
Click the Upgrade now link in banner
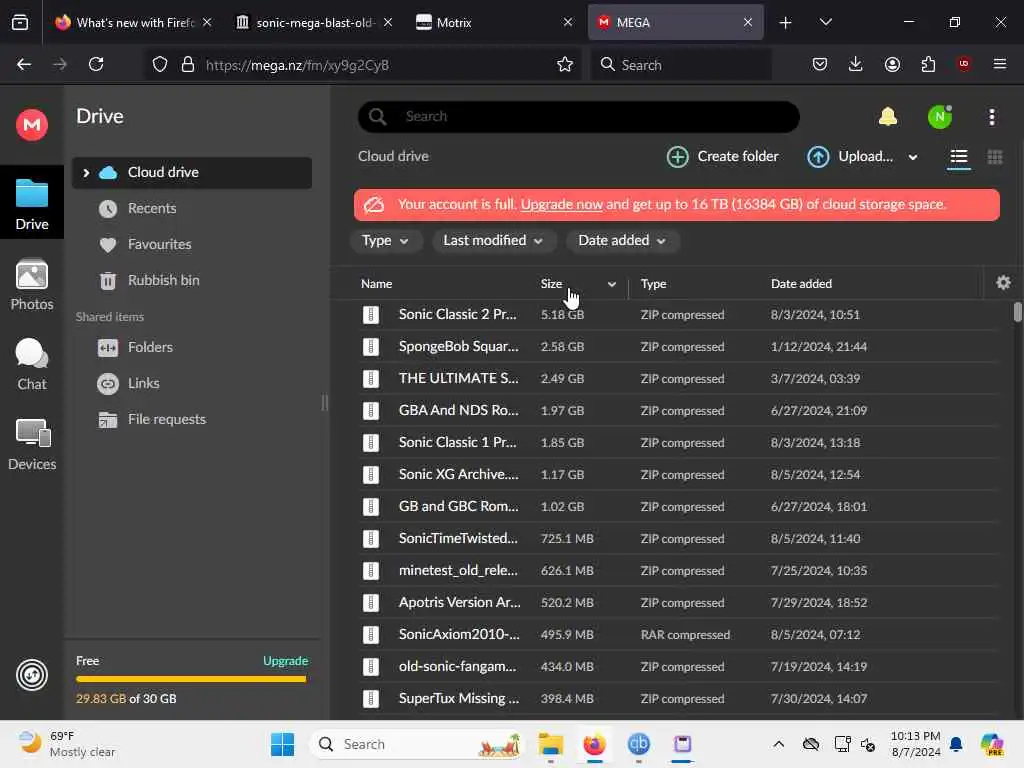click(x=561, y=204)
